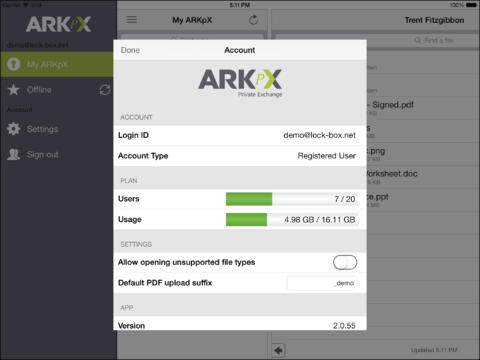Edit the Default PDF upload suffix field
This screenshot has height=360, width=480.
(322, 283)
